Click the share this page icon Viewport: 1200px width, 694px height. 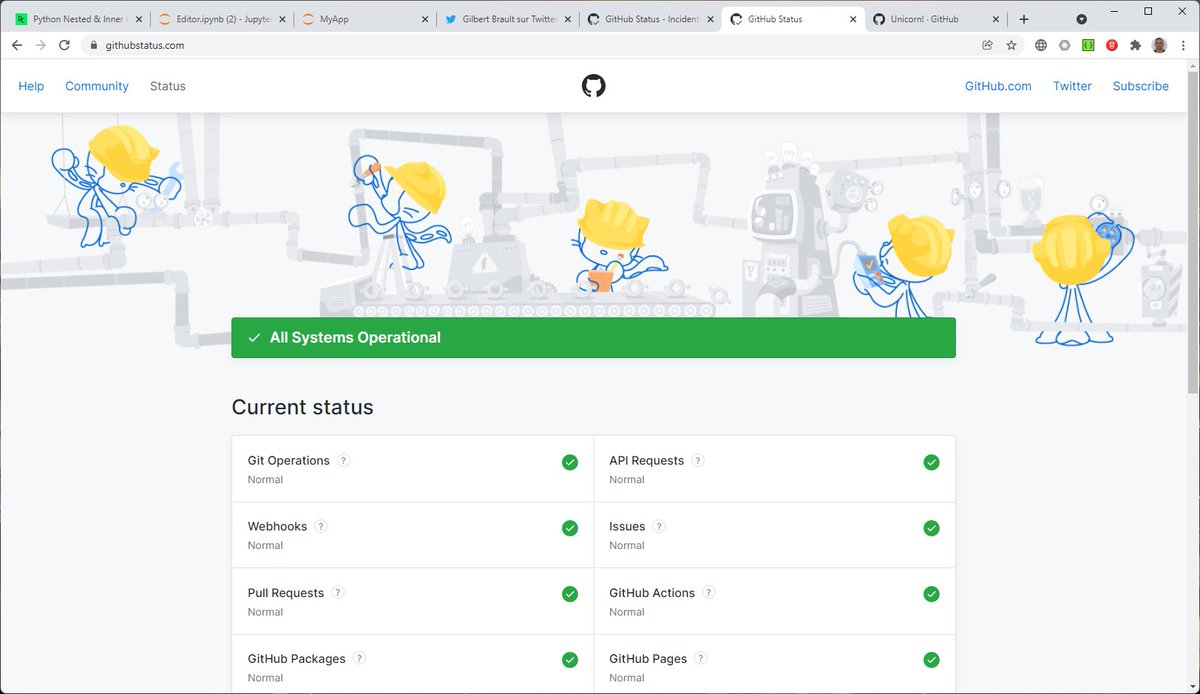click(988, 45)
